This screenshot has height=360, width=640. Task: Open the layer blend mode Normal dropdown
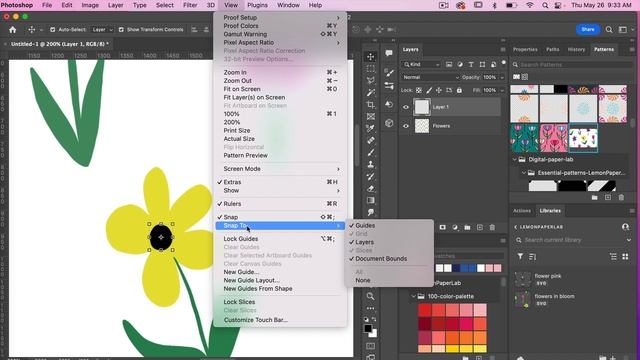click(430, 77)
